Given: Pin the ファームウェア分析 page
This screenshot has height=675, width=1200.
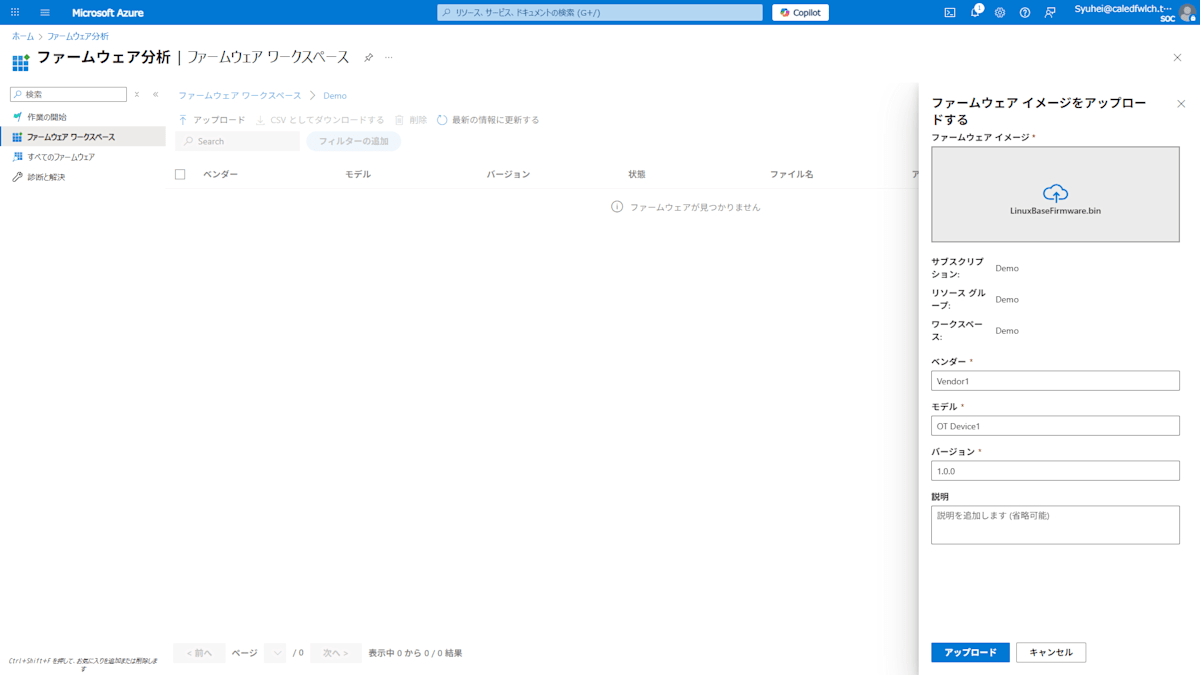Looking at the screenshot, I should point(368,58).
